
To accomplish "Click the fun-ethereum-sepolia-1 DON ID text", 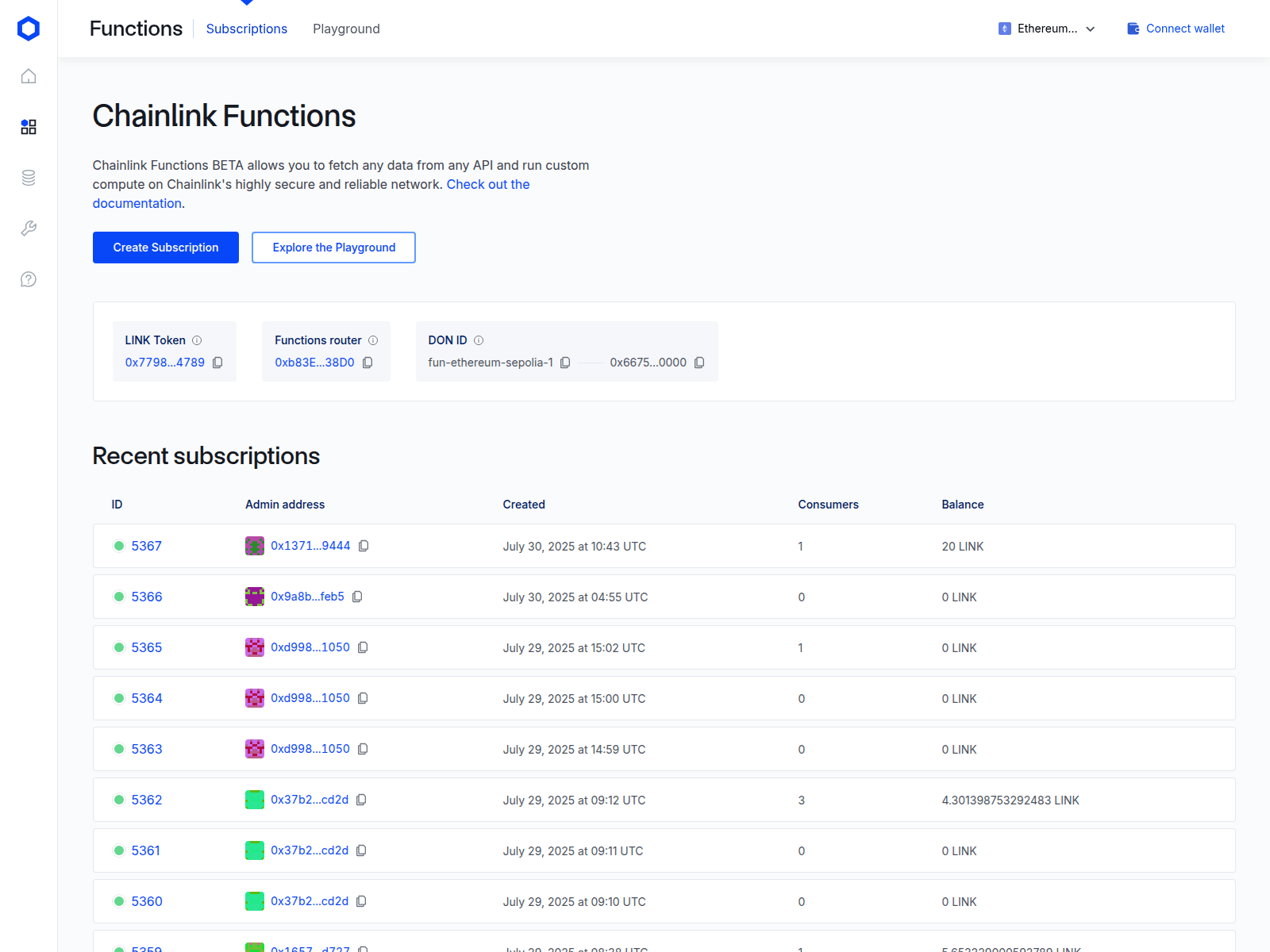I will [x=491, y=363].
